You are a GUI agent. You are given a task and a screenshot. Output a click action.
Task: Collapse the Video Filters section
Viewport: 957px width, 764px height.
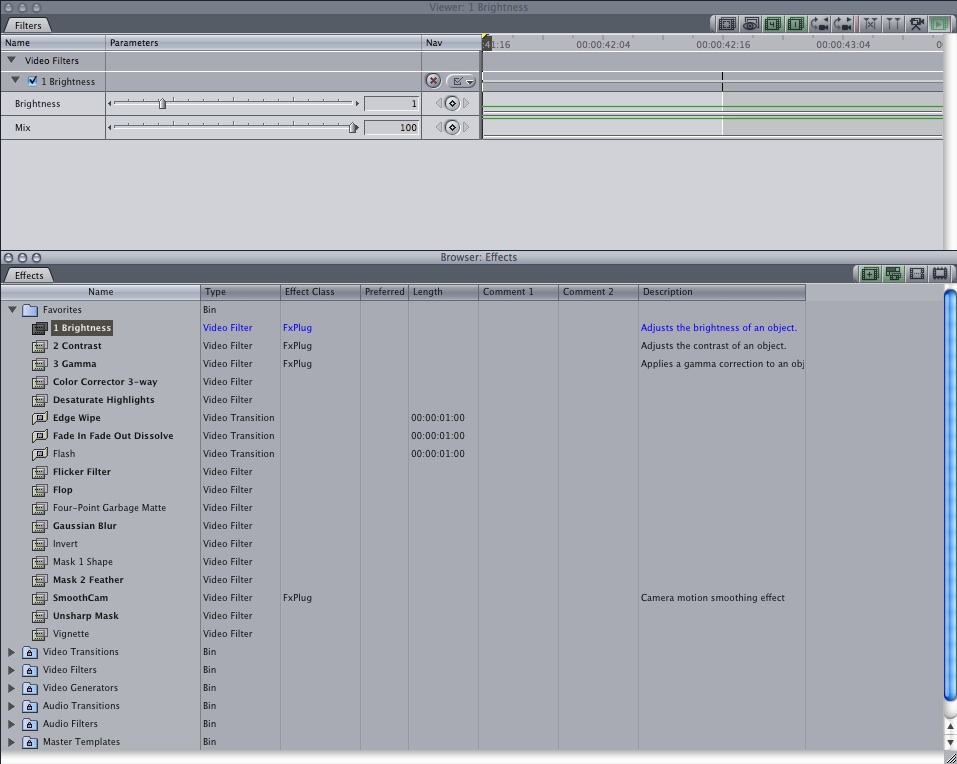(12, 60)
